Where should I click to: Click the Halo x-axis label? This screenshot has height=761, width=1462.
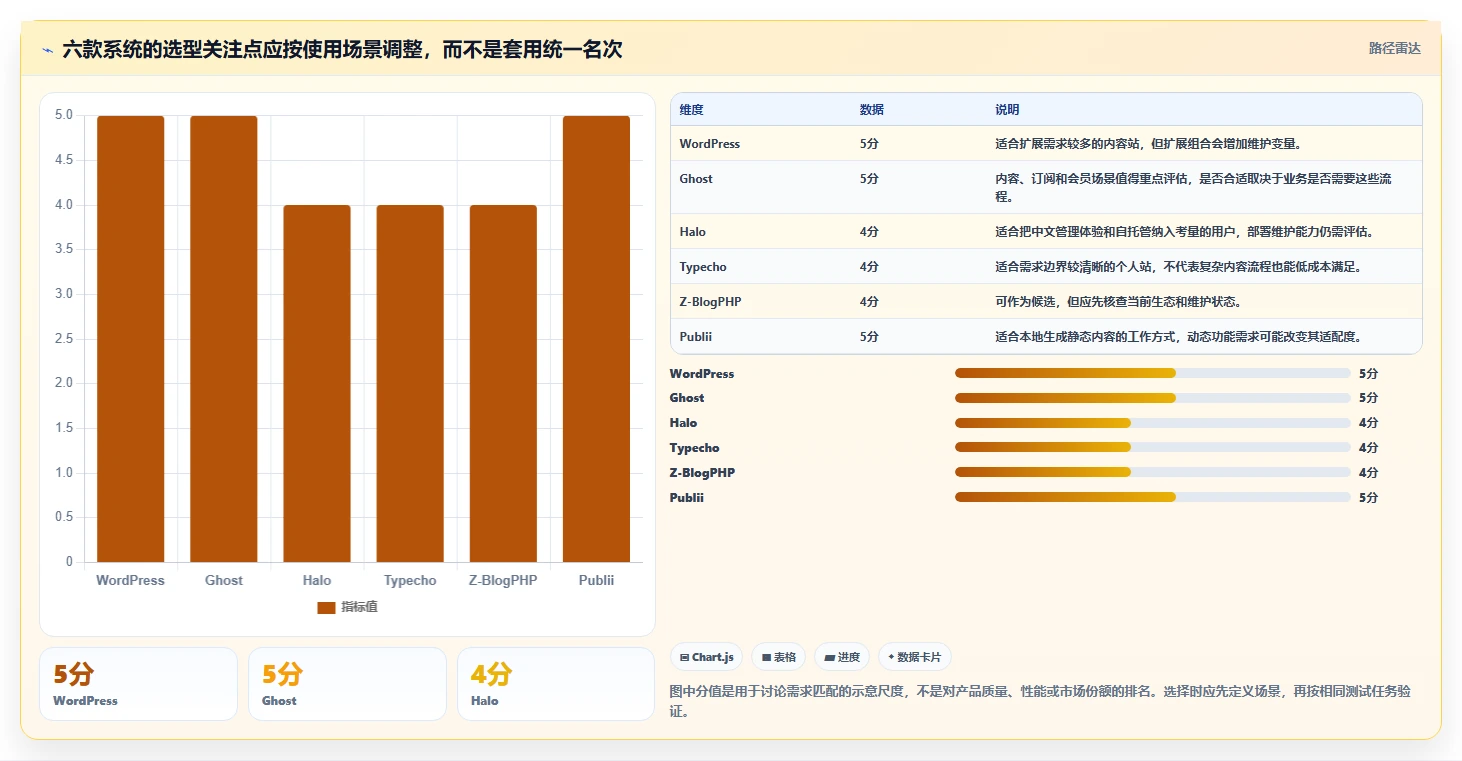tap(317, 580)
